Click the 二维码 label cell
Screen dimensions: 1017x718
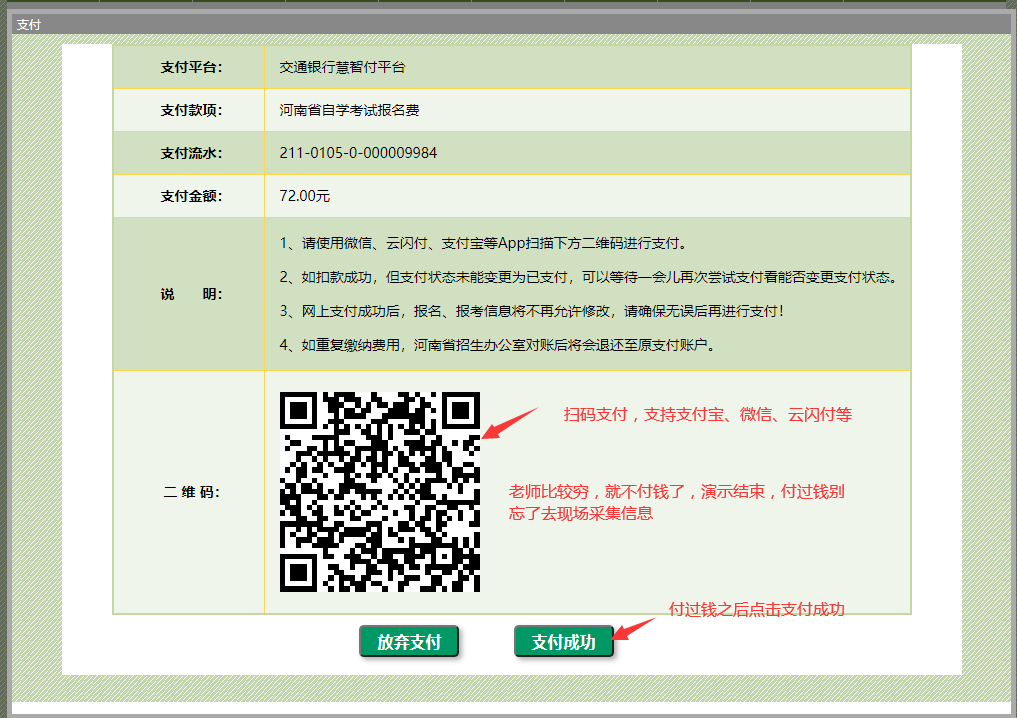point(189,492)
